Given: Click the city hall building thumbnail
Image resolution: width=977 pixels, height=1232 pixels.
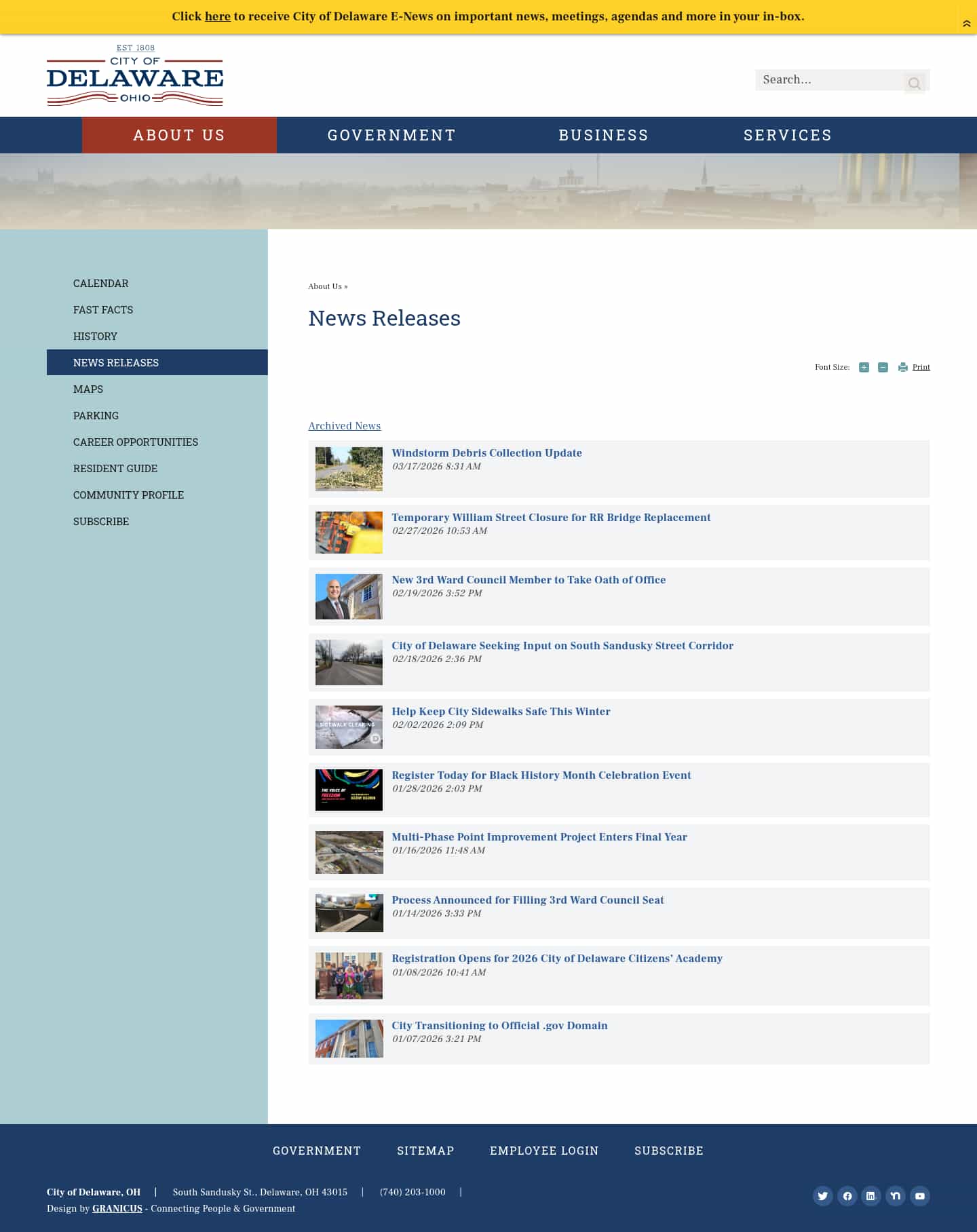Looking at the screenshot, I should pyautogui.click(x=349, y=1039).
